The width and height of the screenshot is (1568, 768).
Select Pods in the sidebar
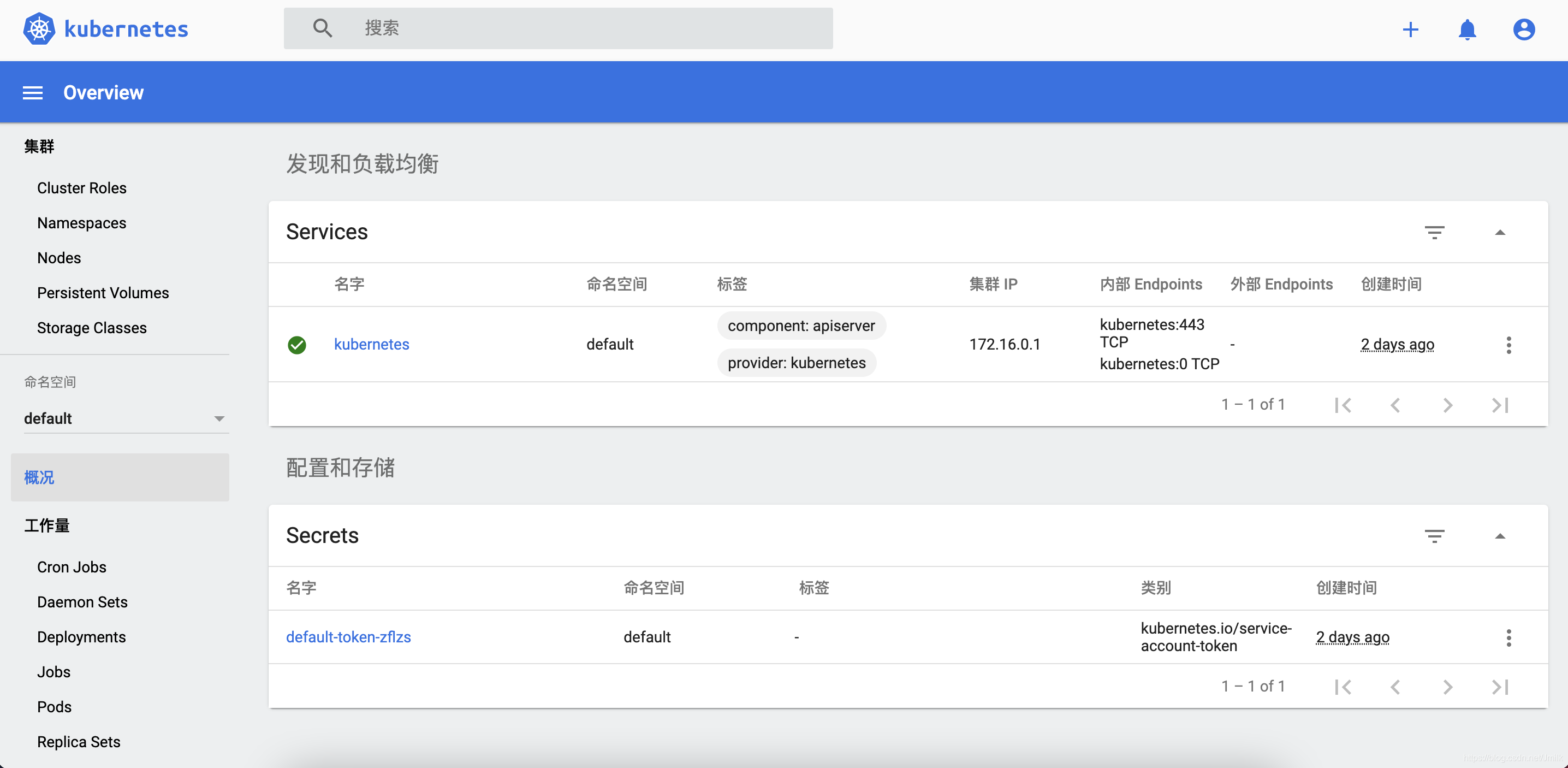click(x=54, y=706)
